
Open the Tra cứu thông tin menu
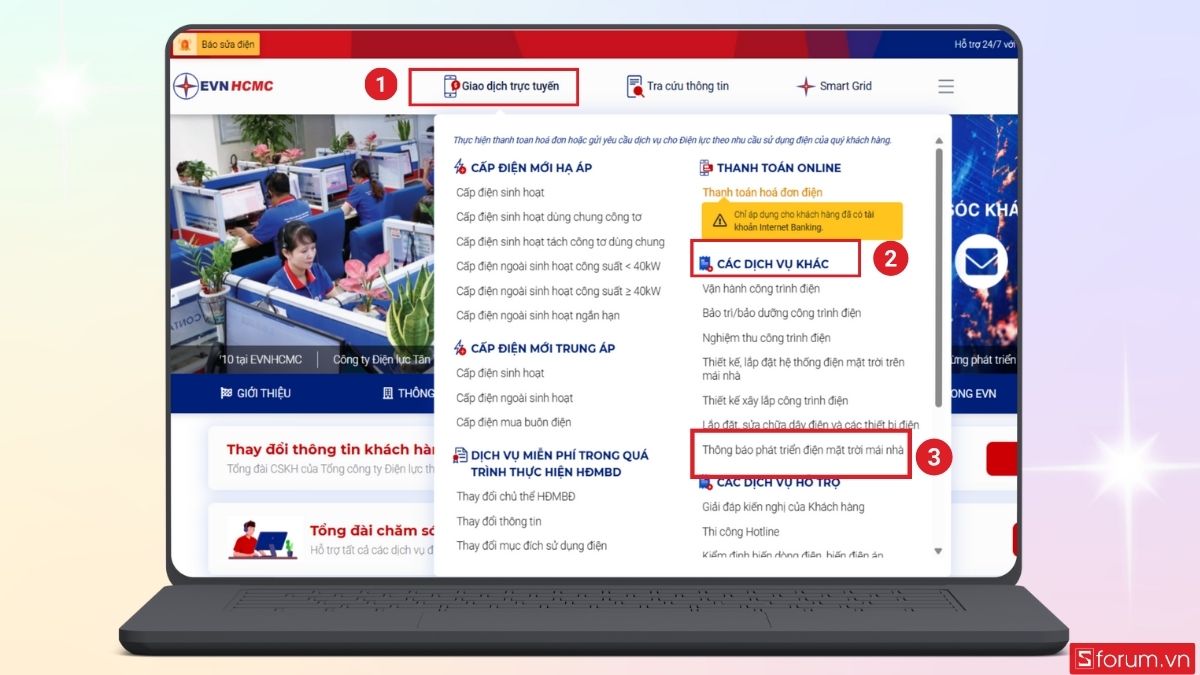[x=677, y=86]
